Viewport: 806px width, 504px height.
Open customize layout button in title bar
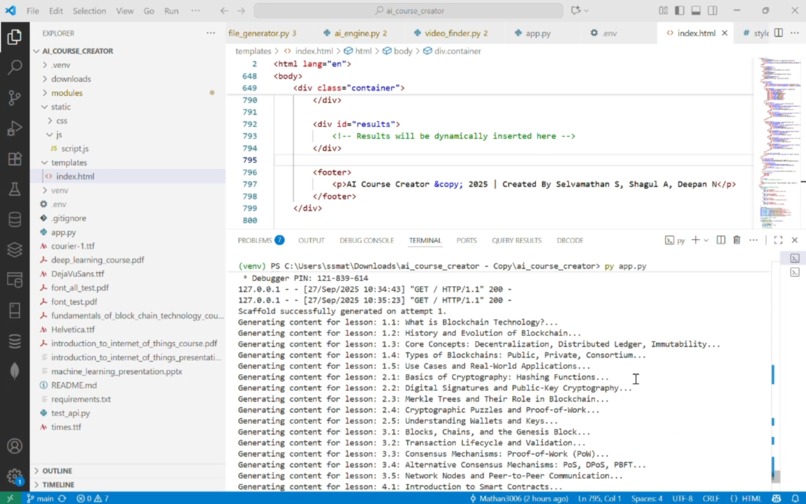click(663, 11)
